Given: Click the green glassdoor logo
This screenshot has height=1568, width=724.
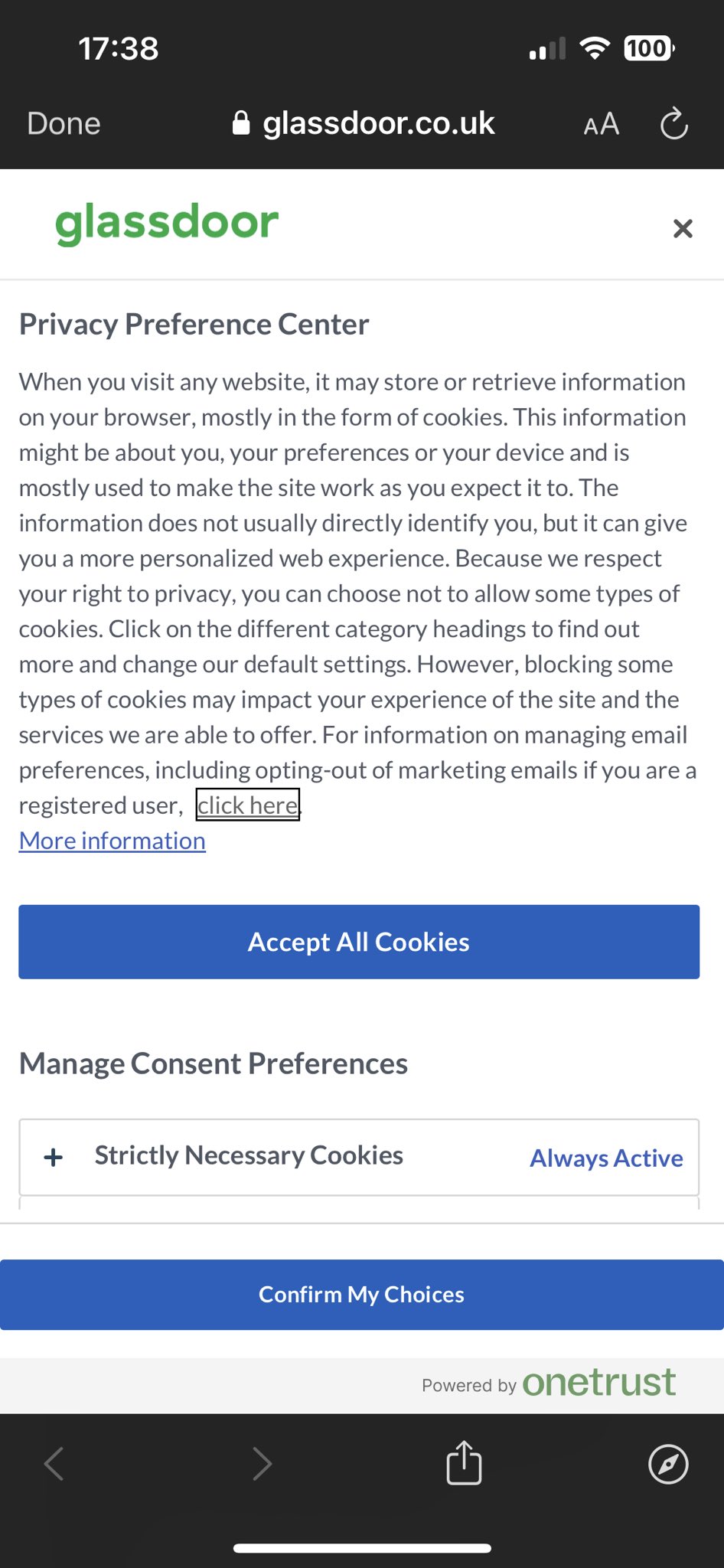Looking at the screenshot, I should (x=167, y=223).
